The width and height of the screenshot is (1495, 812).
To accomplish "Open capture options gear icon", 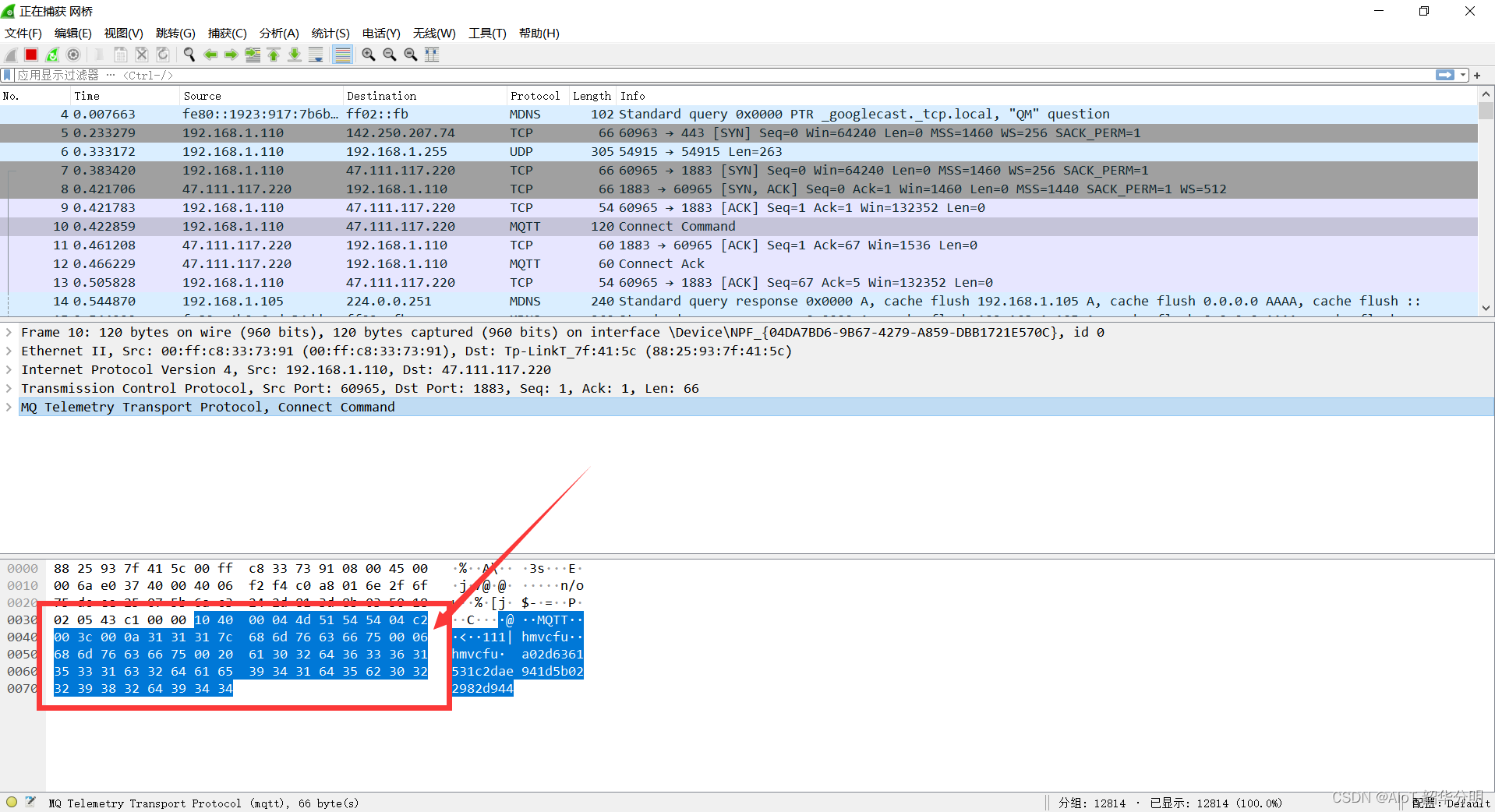I will [73, 55].
